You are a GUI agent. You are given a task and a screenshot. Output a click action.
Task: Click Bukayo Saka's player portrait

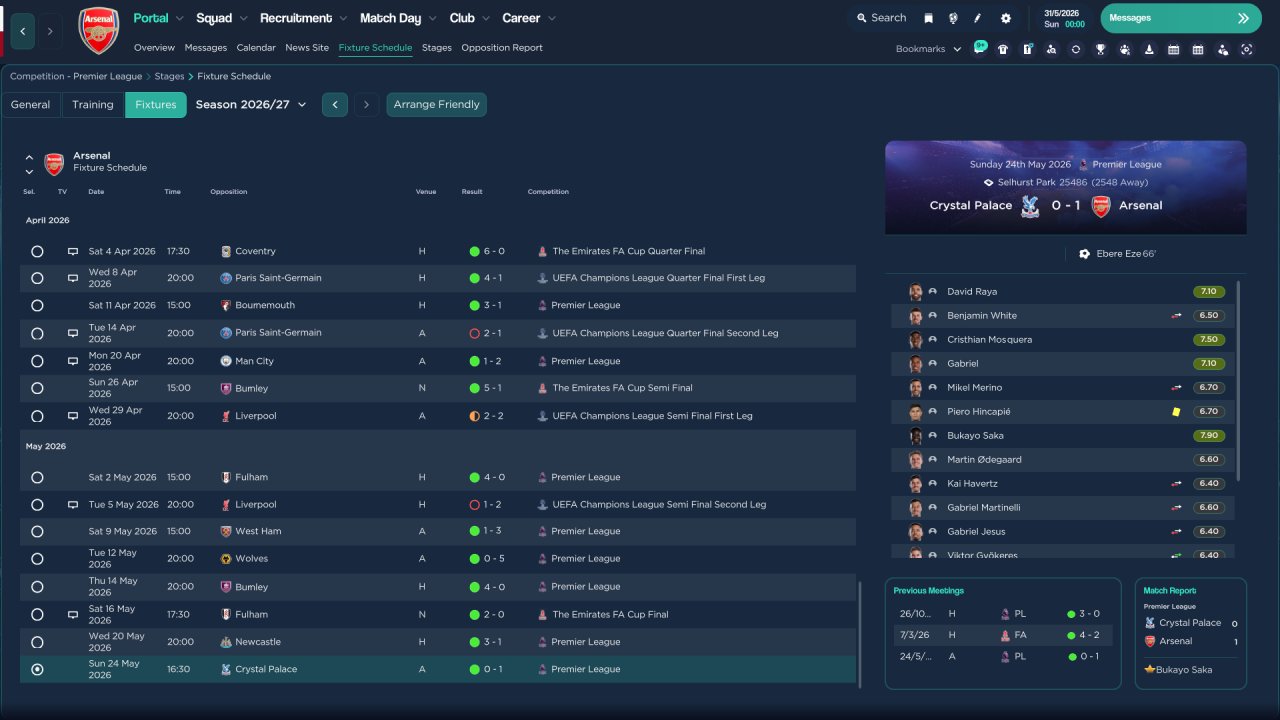click(x=915, y=436)
